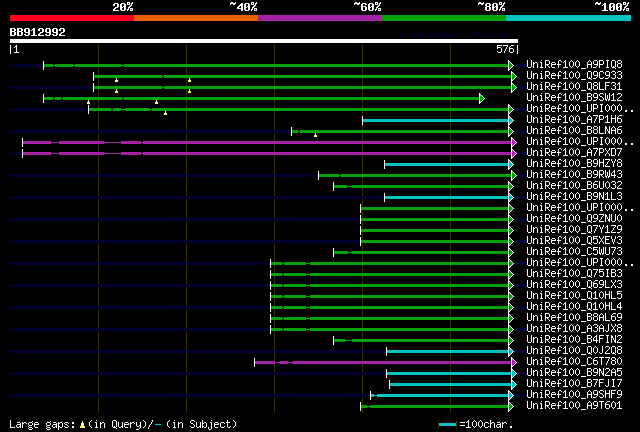Image resolution: width=640 pixels, height=432 pixels.
Task: Select the UniRef100_A9T601 subject label
Action: tap(574, 406)
